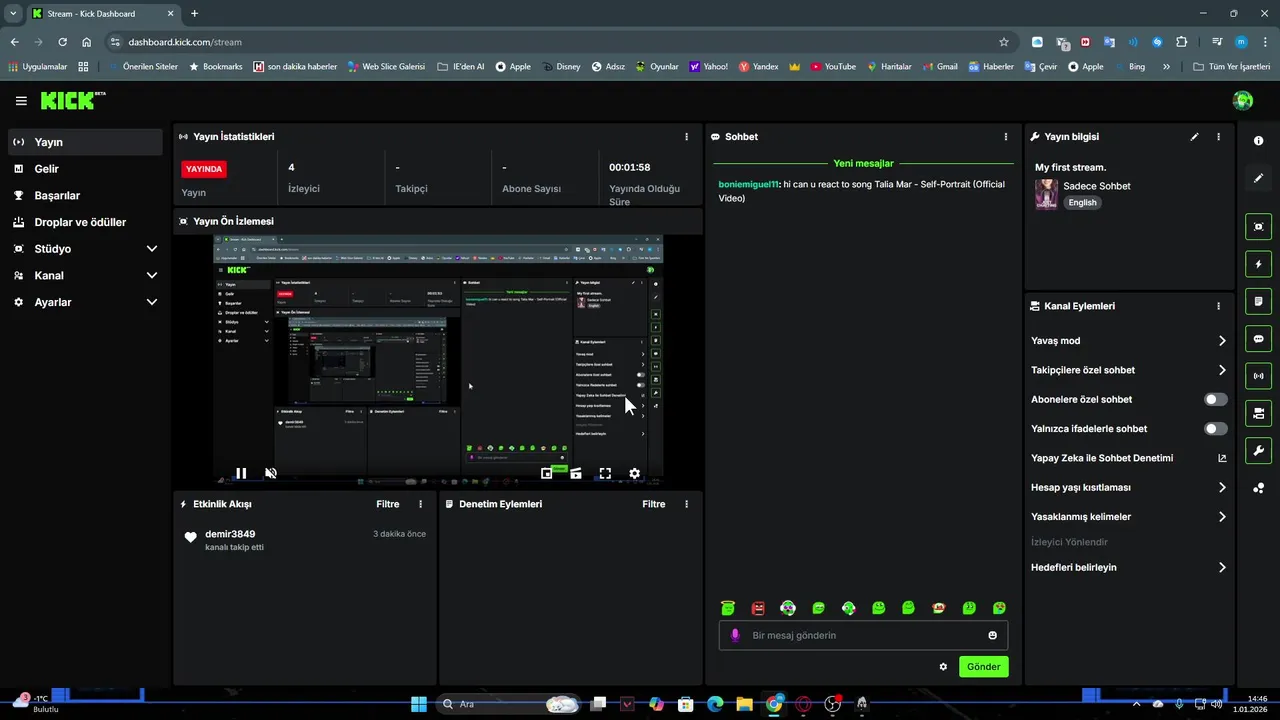
Task: Open the YouTube bookmark
Action: tap(833, 67)
